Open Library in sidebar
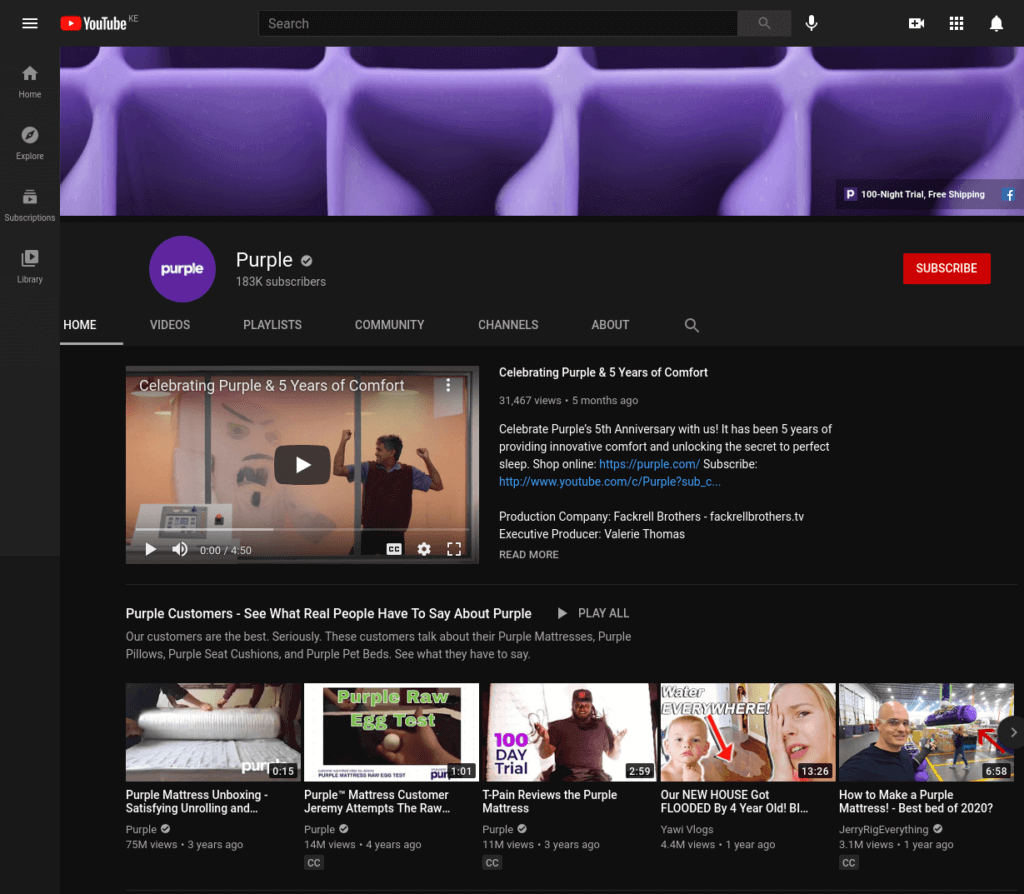1024x894 pixels. click(29, 266)
